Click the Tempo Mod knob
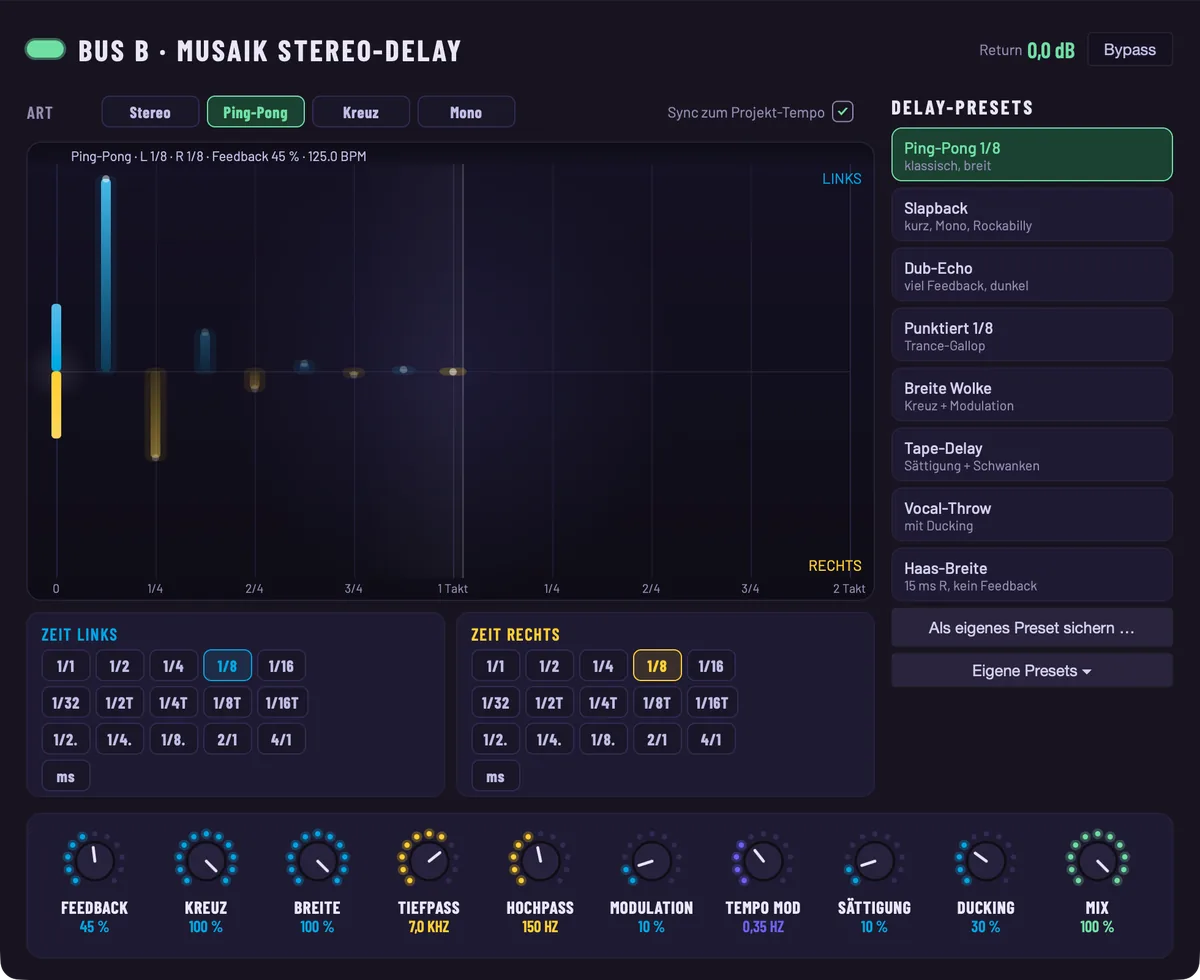This screenshot has width=1200, height=980. 763,859
